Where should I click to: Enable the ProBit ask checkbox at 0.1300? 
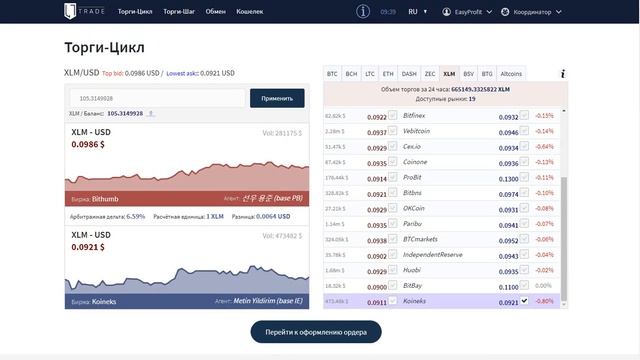click(524, 177)
